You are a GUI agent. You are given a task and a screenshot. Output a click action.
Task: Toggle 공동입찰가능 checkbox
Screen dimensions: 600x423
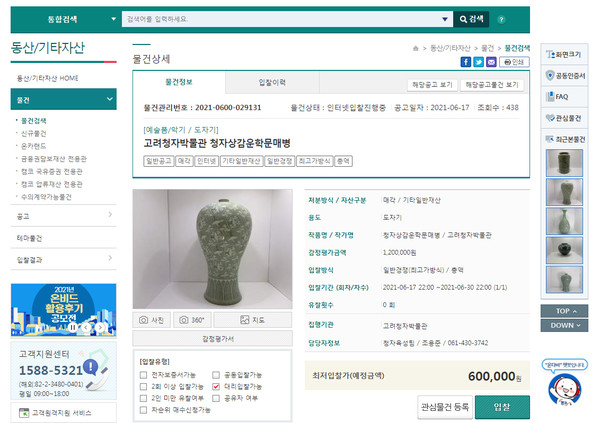tap(216, 375)
